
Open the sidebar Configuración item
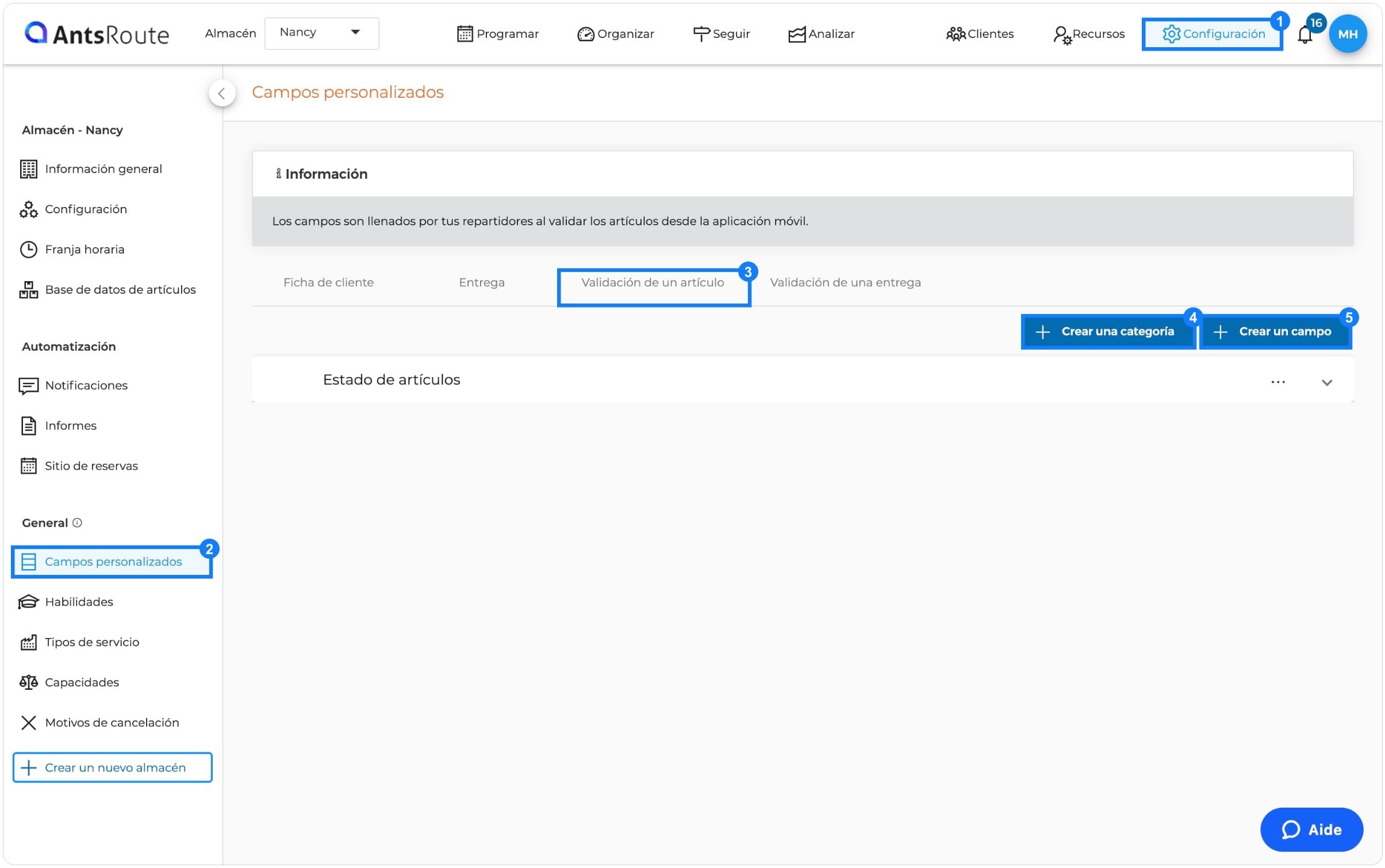[x=73, y=209]
